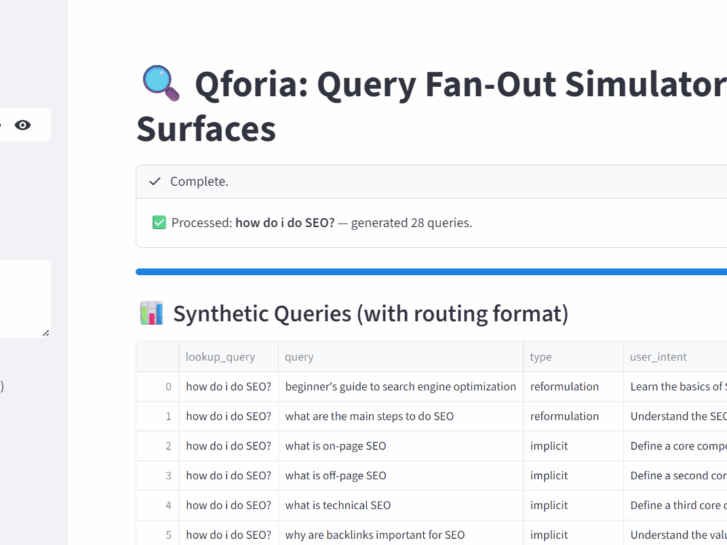This screenshot has width=727, height=545.
Task: Click row index 3 in the table
Action: 158,475
